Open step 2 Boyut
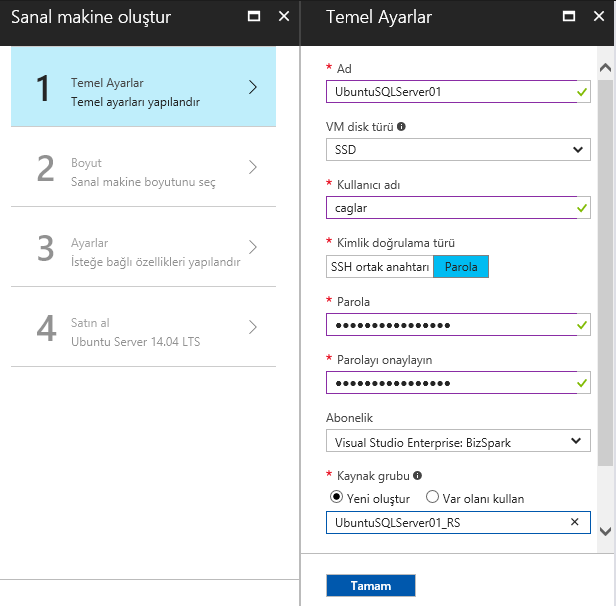Image resolution: width=616 pixels, height=606 pixels. pyautogui.click(x=143, y=167)
